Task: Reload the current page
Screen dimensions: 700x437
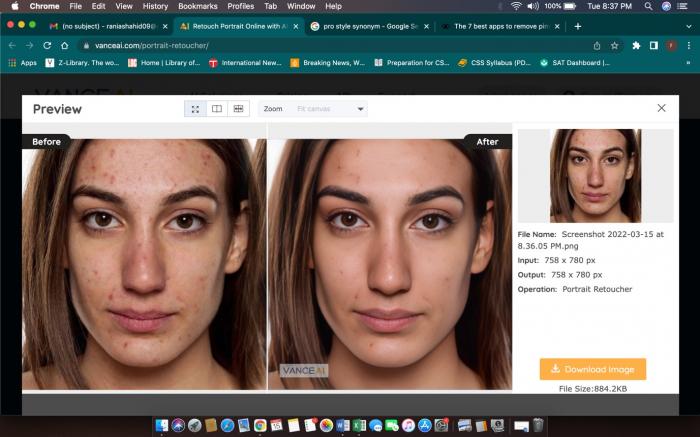Action: pyautogui.click(x=47, y=46)
